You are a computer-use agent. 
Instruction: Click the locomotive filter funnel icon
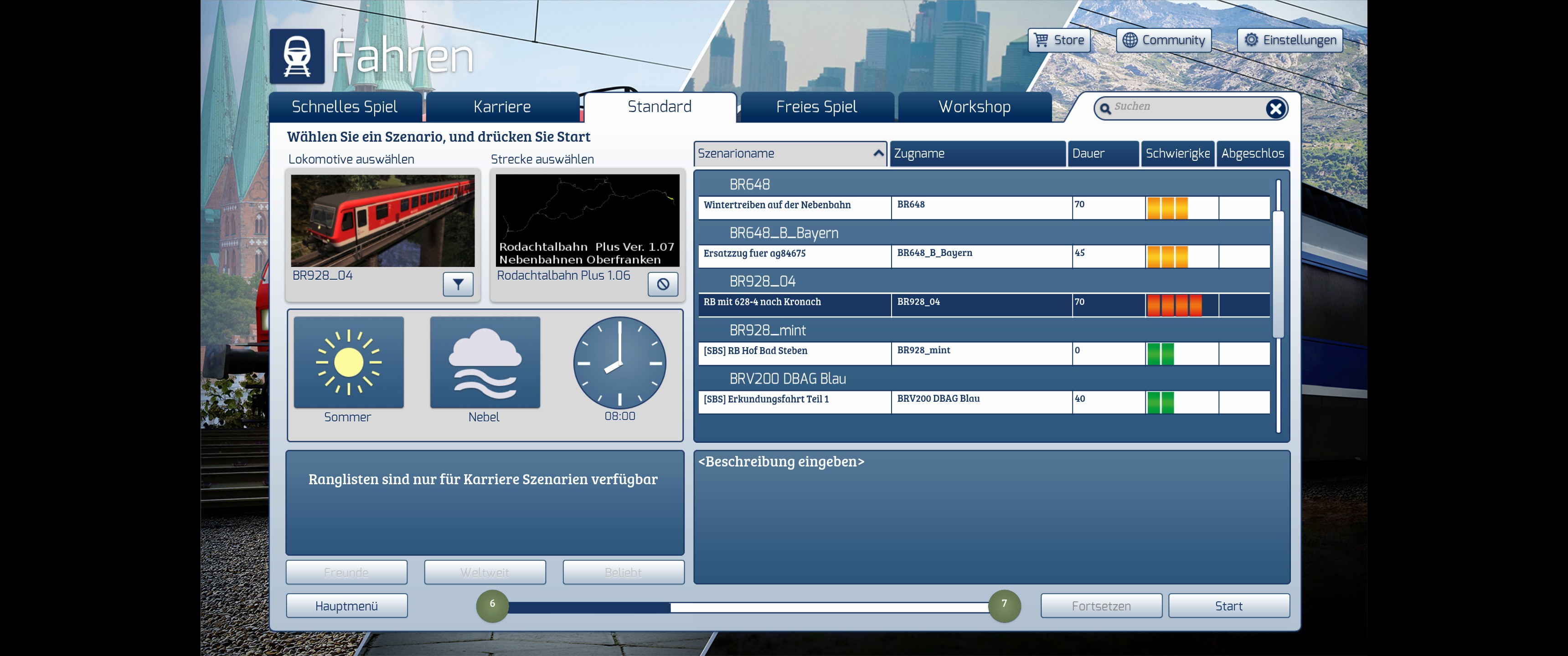tap(458, 283)
